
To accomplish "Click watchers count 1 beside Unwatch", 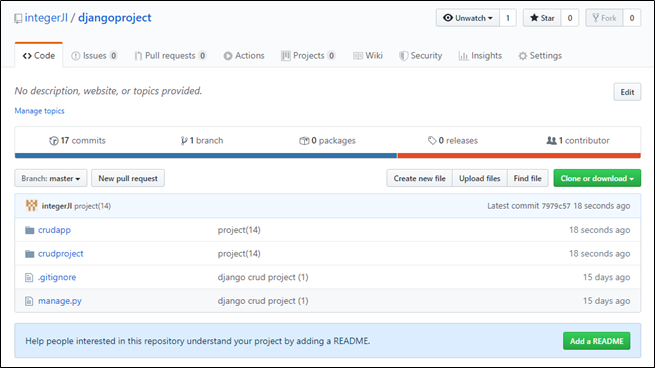I will coord(508,18).
